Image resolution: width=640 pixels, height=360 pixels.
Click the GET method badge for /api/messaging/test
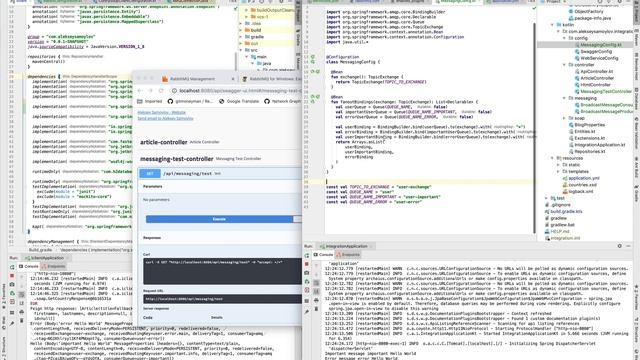coord(150,173)
